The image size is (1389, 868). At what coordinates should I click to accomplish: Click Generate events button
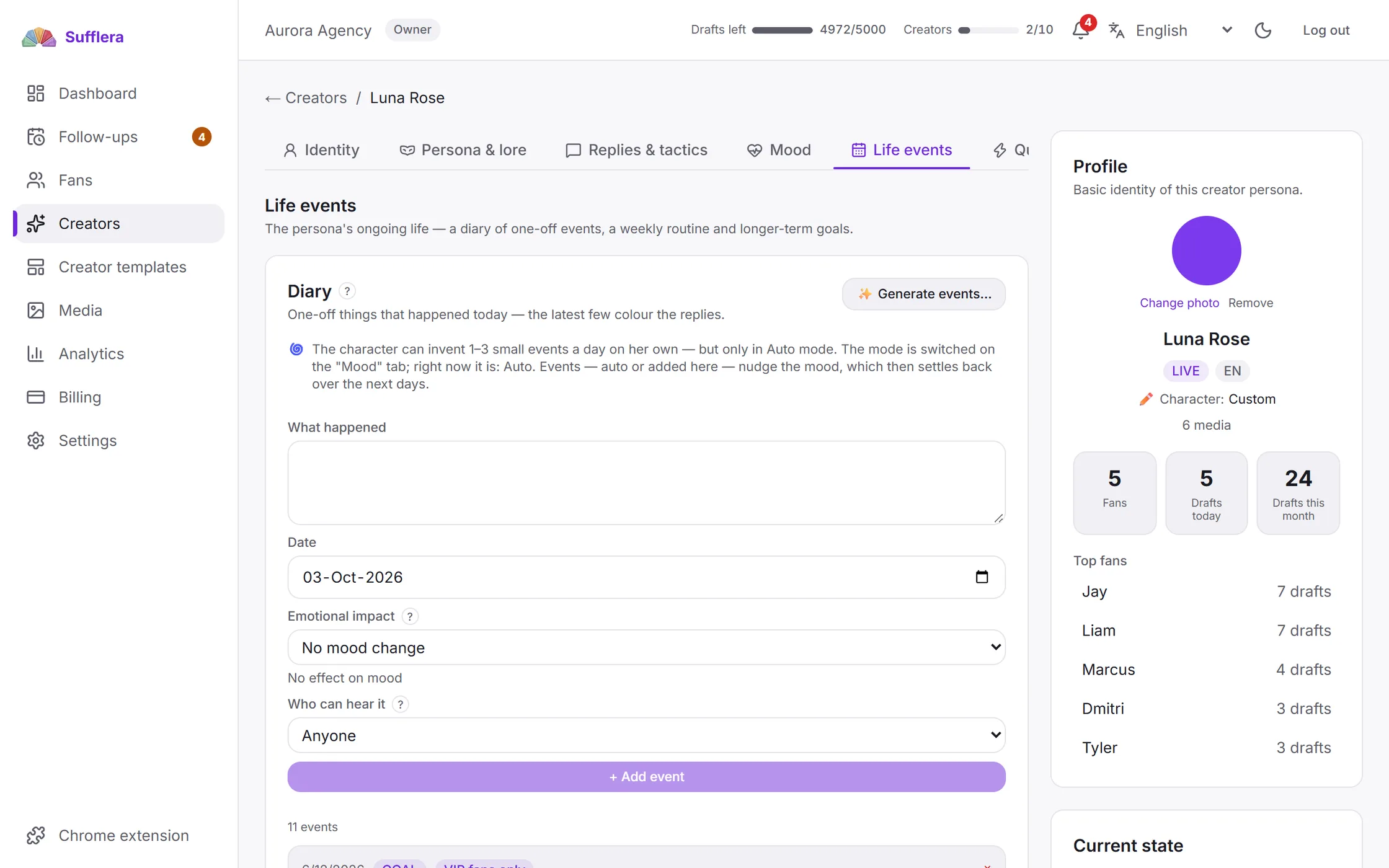point(924,294)
